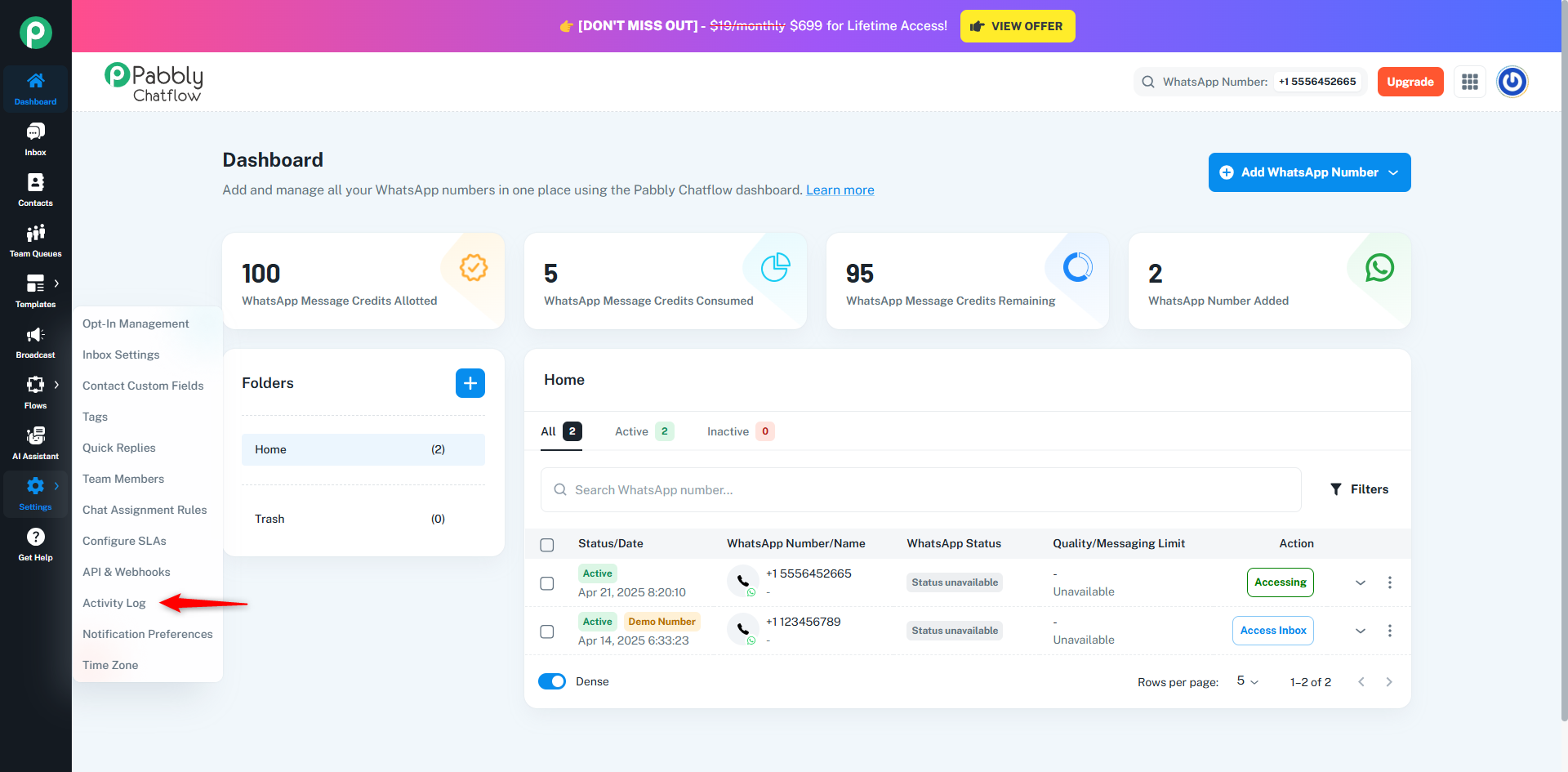Click the Credits Consumed pie icon
1568x772 pixels.
pos(775,267)
